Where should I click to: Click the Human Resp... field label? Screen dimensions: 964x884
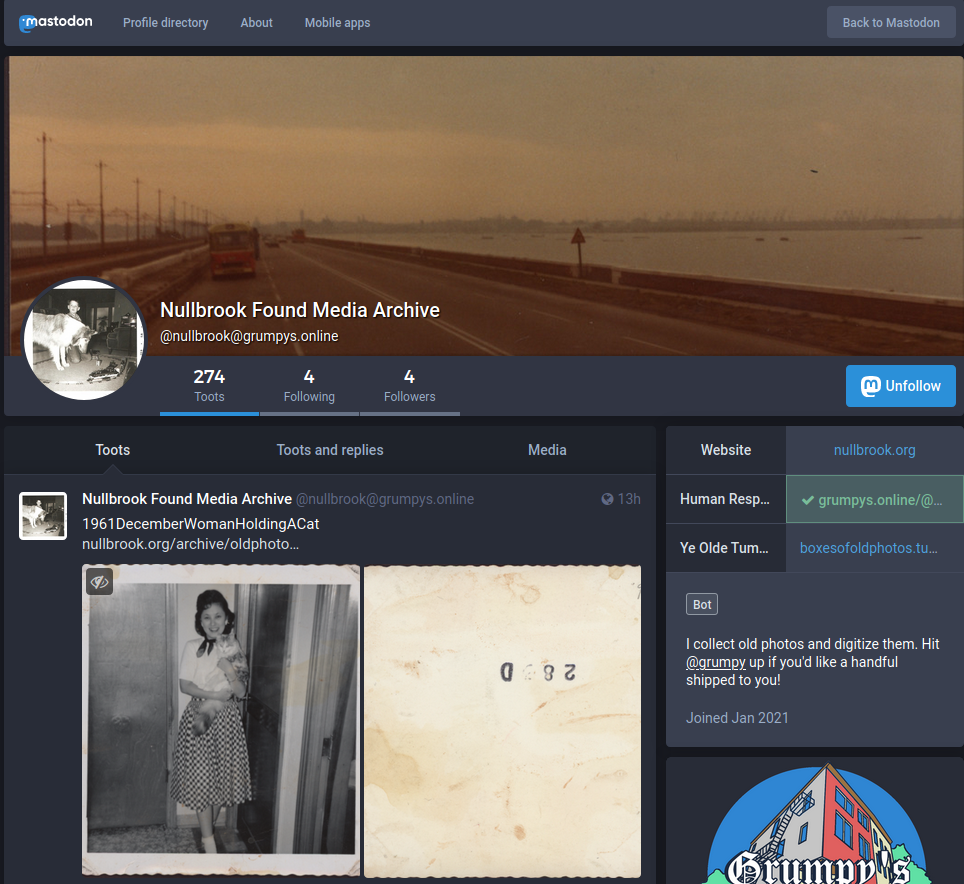click(x=725, y=499)
